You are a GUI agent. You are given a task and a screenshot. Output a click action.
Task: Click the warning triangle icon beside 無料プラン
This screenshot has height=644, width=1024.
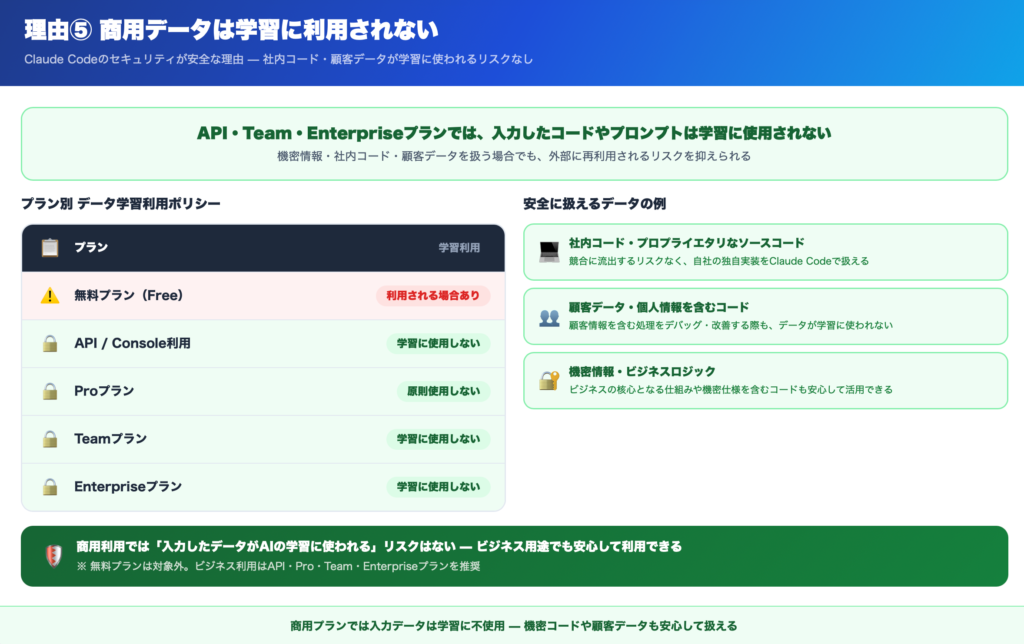[x=50, y=296]
